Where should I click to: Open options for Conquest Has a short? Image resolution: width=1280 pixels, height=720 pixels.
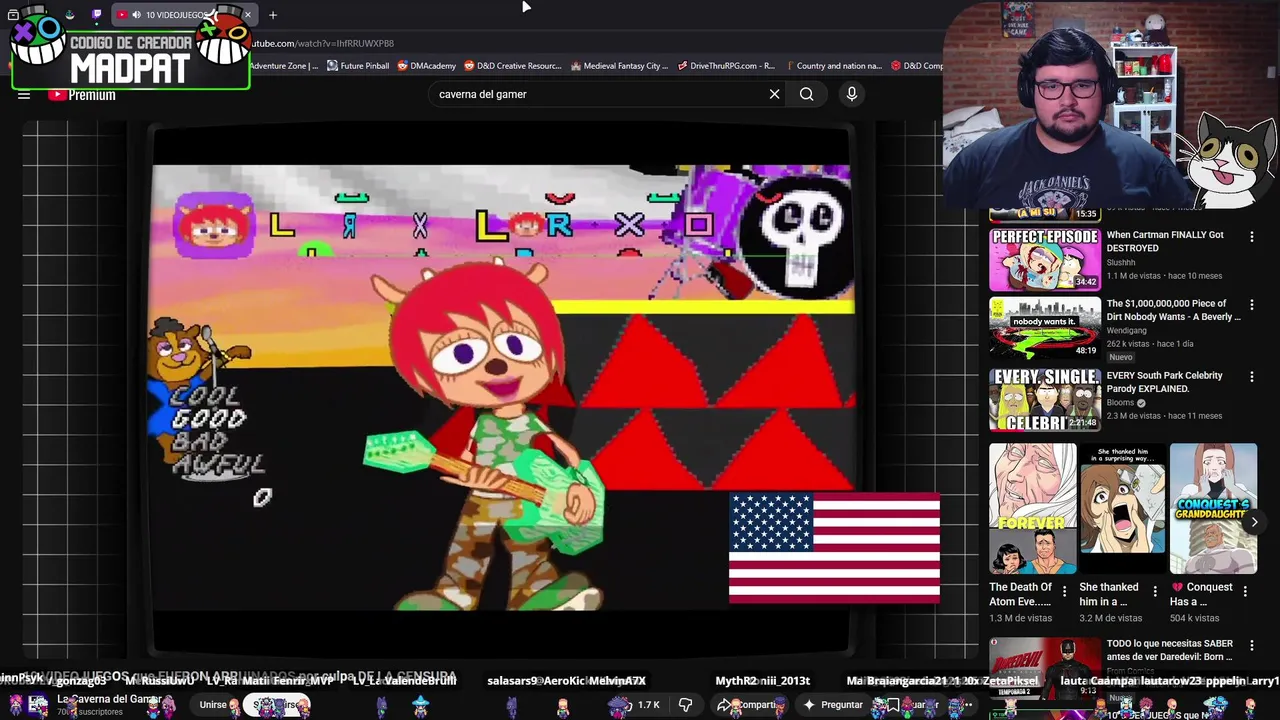click(x=1247, y=591)
